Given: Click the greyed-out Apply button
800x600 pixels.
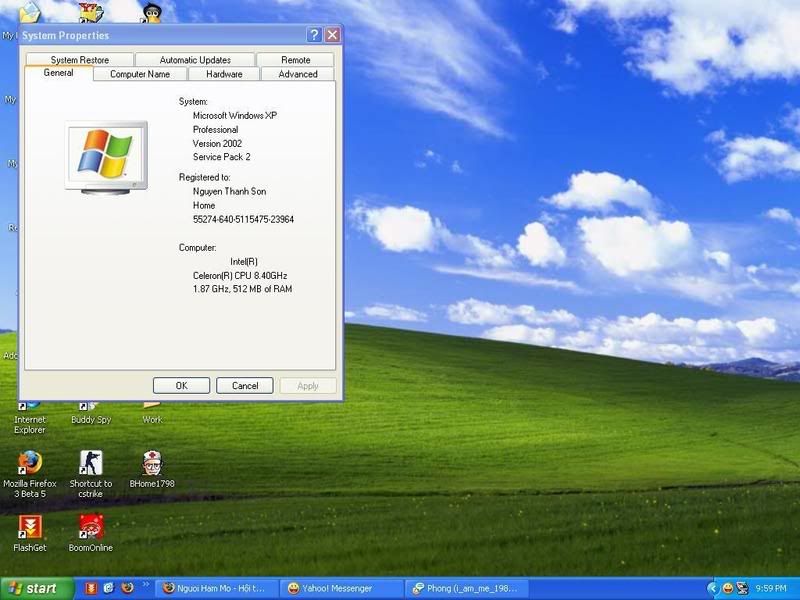Looking at the screenshot, I should click(308, 386).
